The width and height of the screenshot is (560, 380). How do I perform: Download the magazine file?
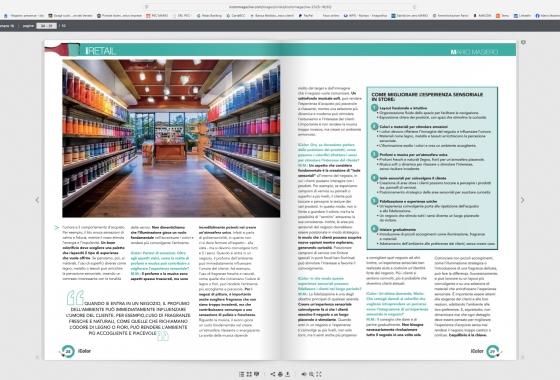click(288, 374)
